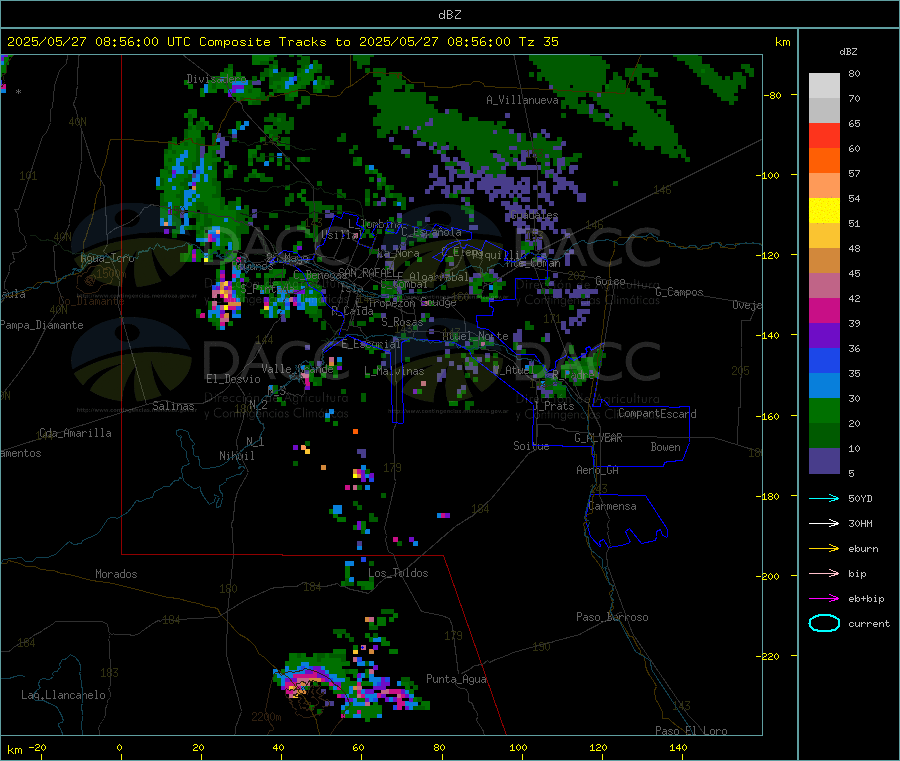Select the Aero_GA label
This screenshot has height=761, width=900.
[598, 470]
